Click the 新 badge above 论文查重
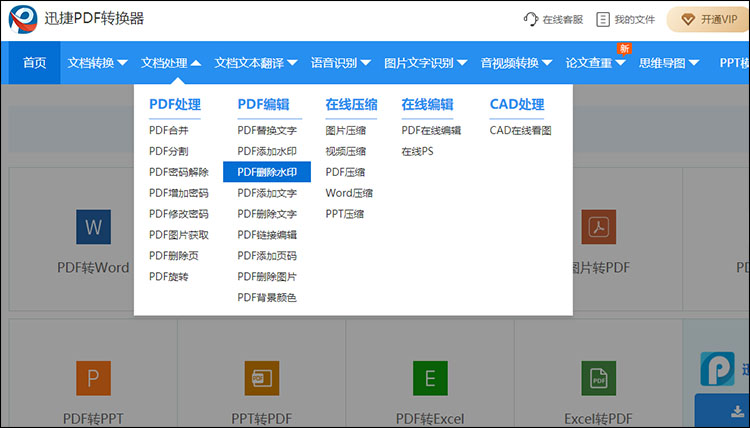Image resolution: width=750 pixels, height=428 pixels. point(624,48)
